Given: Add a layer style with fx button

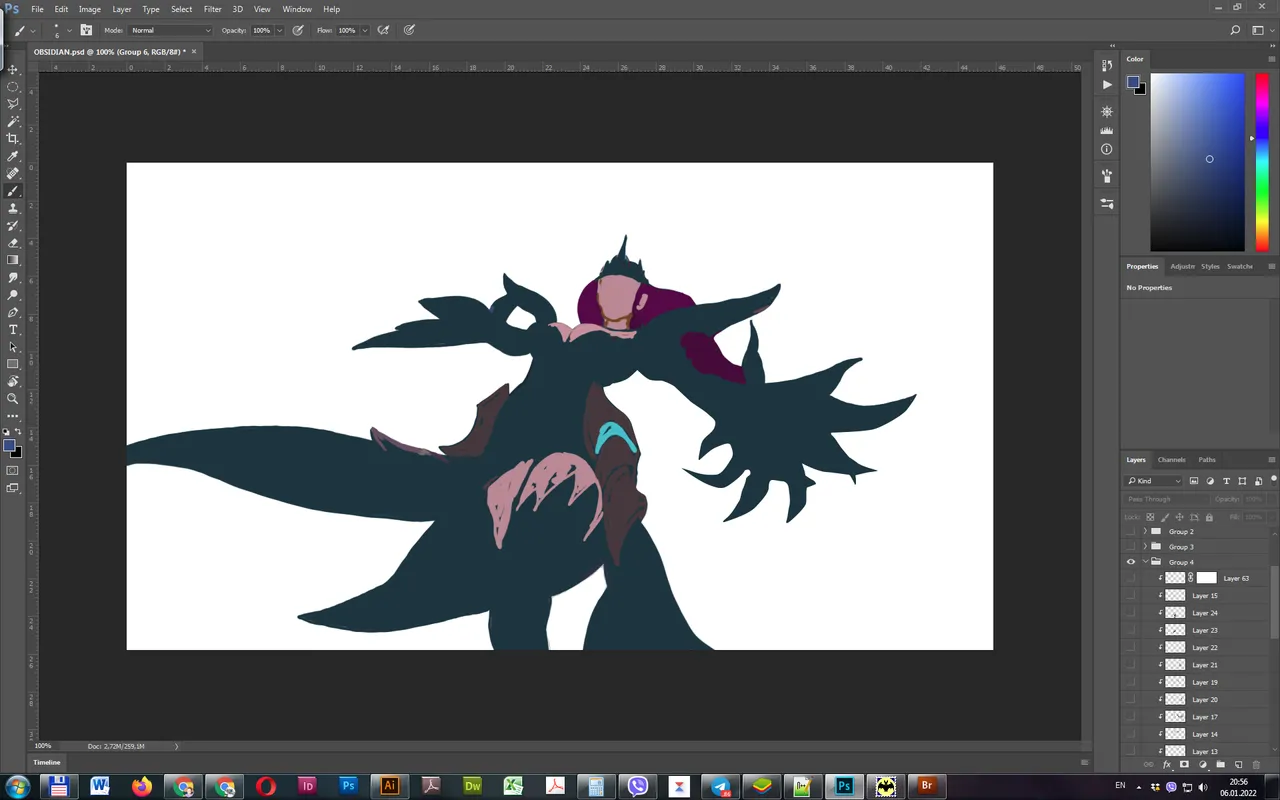Looking at the screenshot, I should pyautogui.click(x=1167, y=765).
